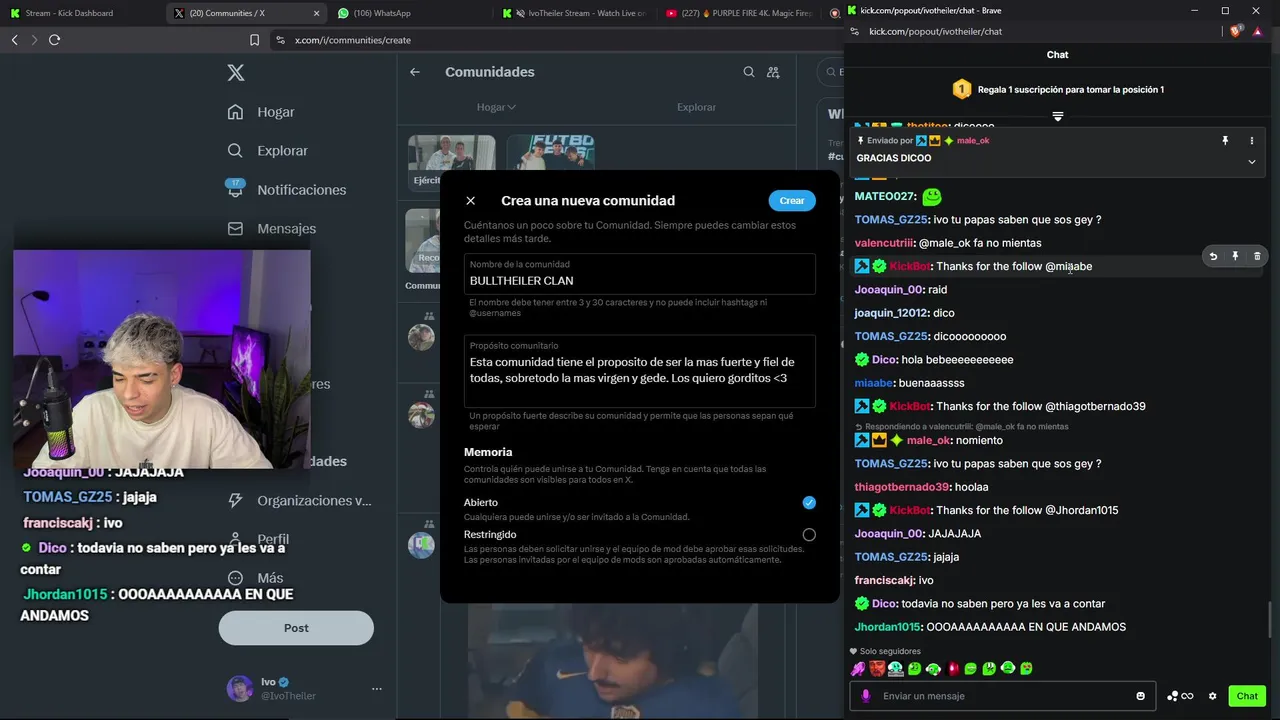The height and width of the screenshot is (720, 1280).
Task: Insert the dark red gem emote
Action: point(952,669)
